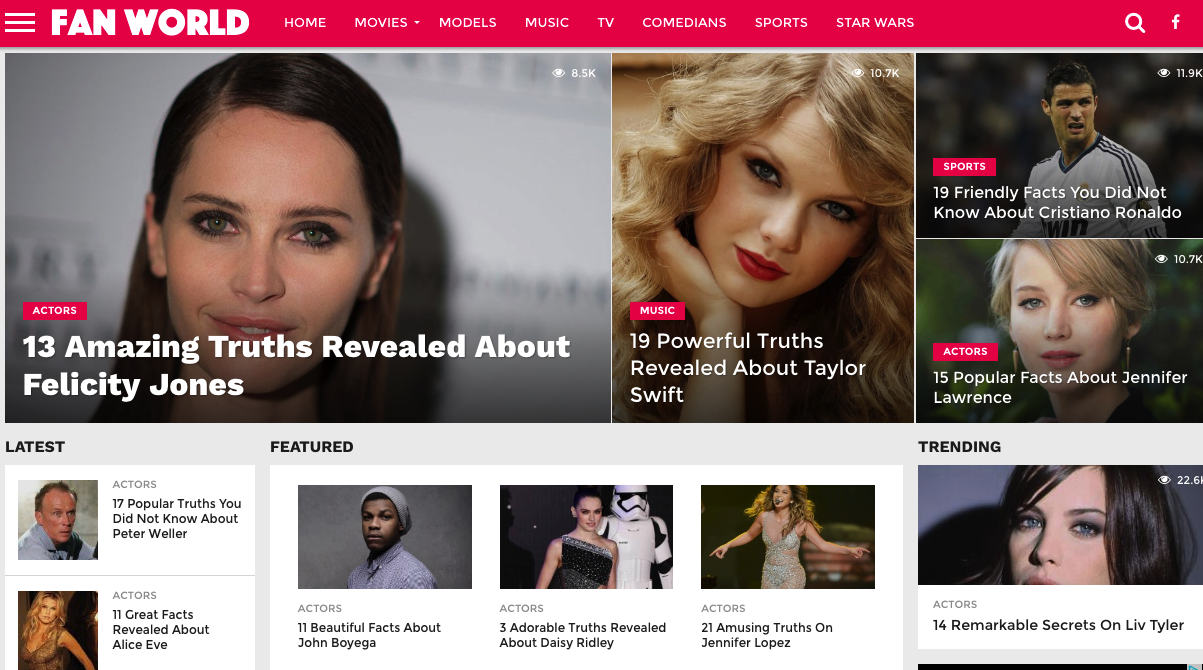This screenshot has height=670, width=1203.
Task: Open 11 Great Facts About Alice Eve
Action: [161, 630]
